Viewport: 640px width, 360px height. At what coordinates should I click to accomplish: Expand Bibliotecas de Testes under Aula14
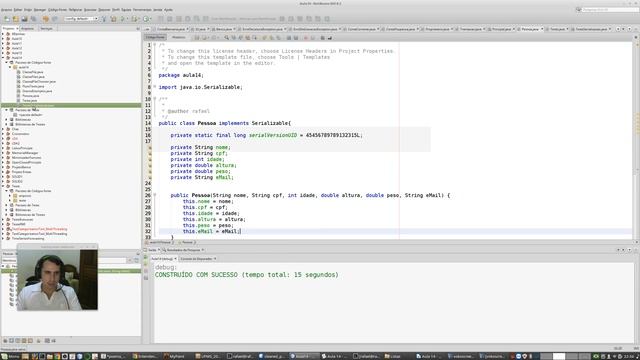point(7,124)
